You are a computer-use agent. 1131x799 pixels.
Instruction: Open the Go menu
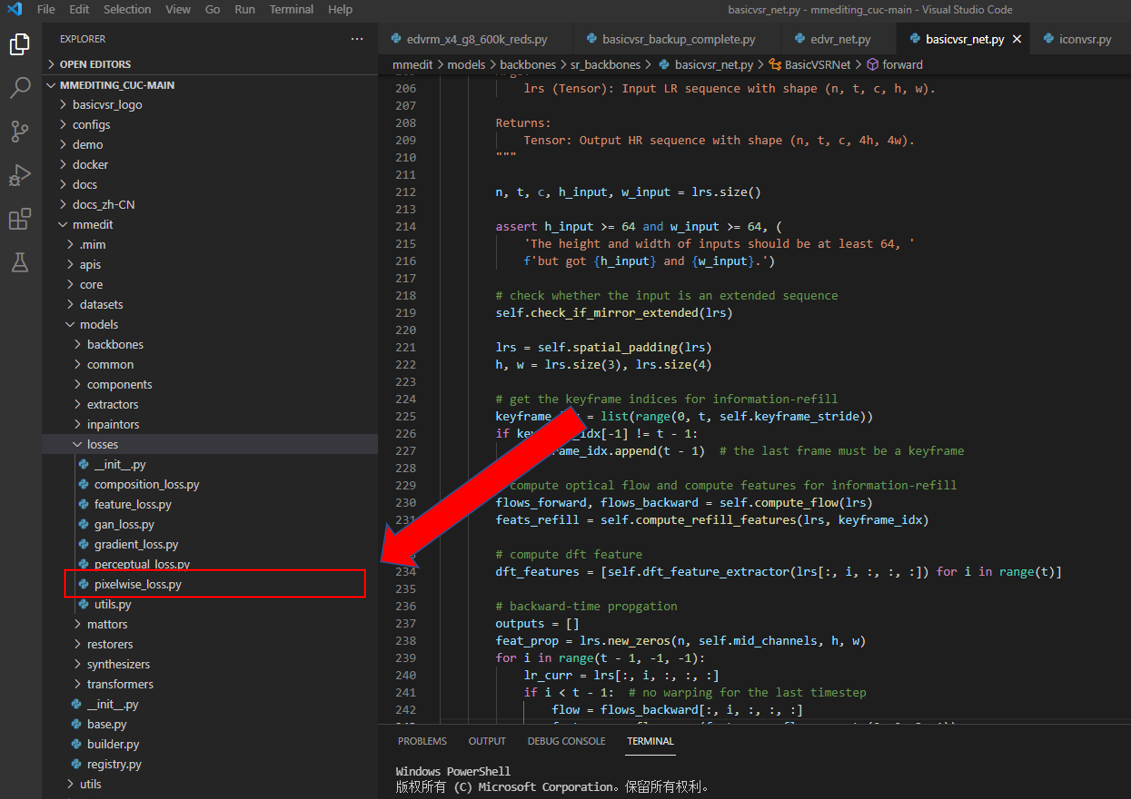point(212,9)
